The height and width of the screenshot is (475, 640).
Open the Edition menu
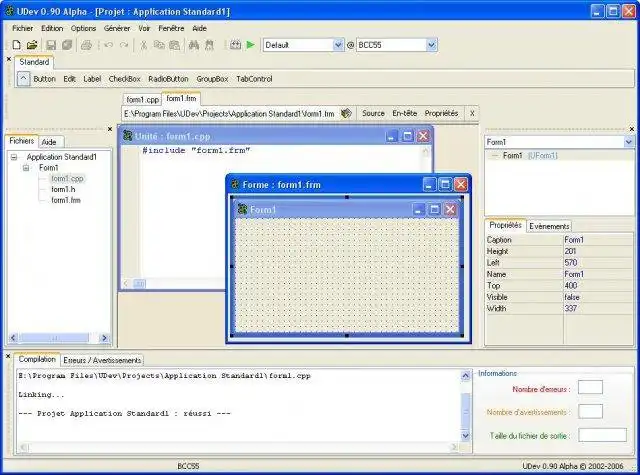point(52,28)
